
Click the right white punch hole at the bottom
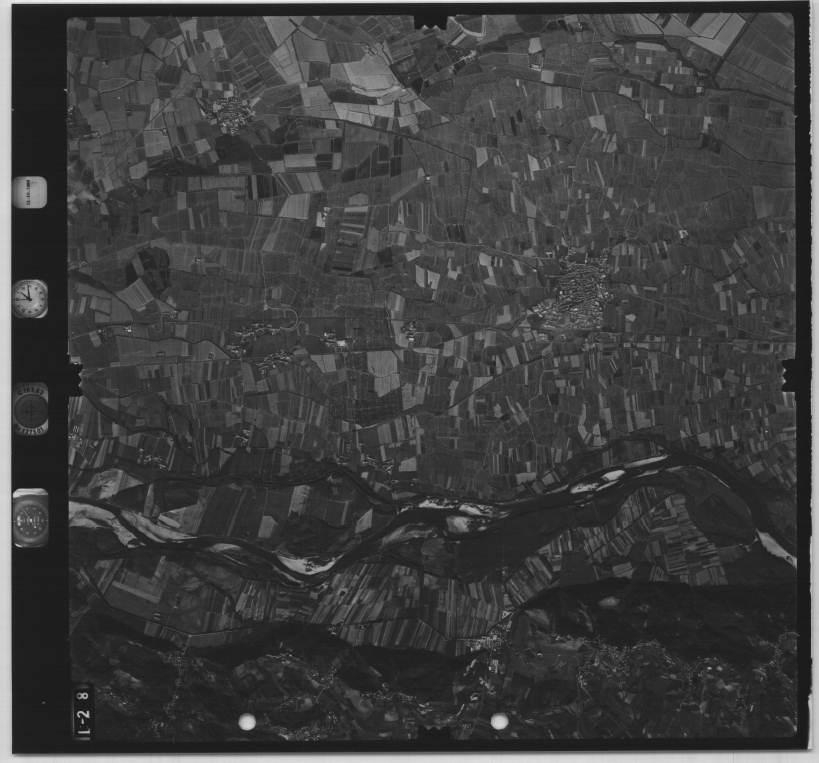tap(499, 721)
